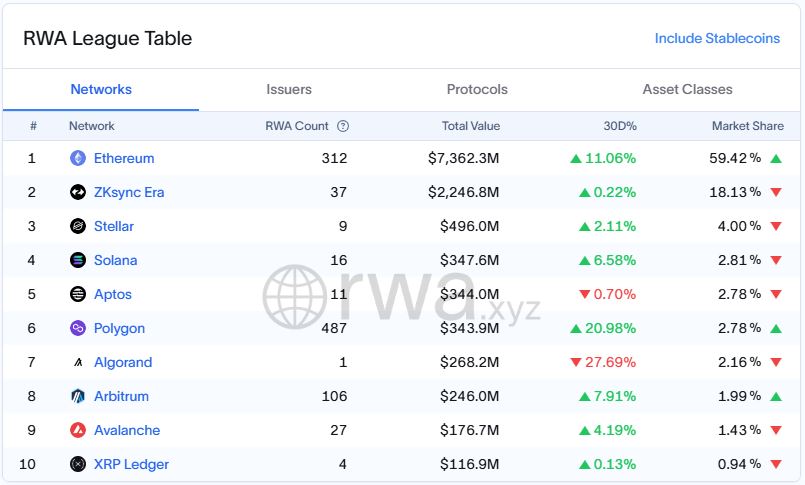Click the Algorand logo icon
Image resolution: width=805 pixels, height=485 pixels.
coord(78,362)
